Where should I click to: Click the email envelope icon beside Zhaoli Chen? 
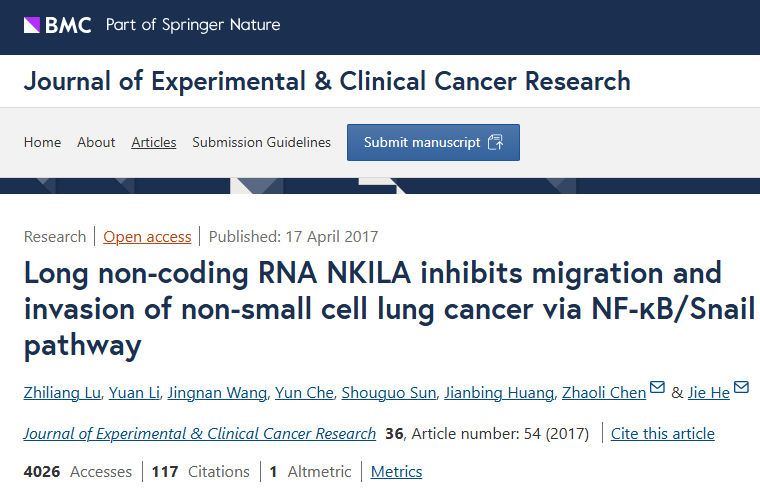[657, 387]
